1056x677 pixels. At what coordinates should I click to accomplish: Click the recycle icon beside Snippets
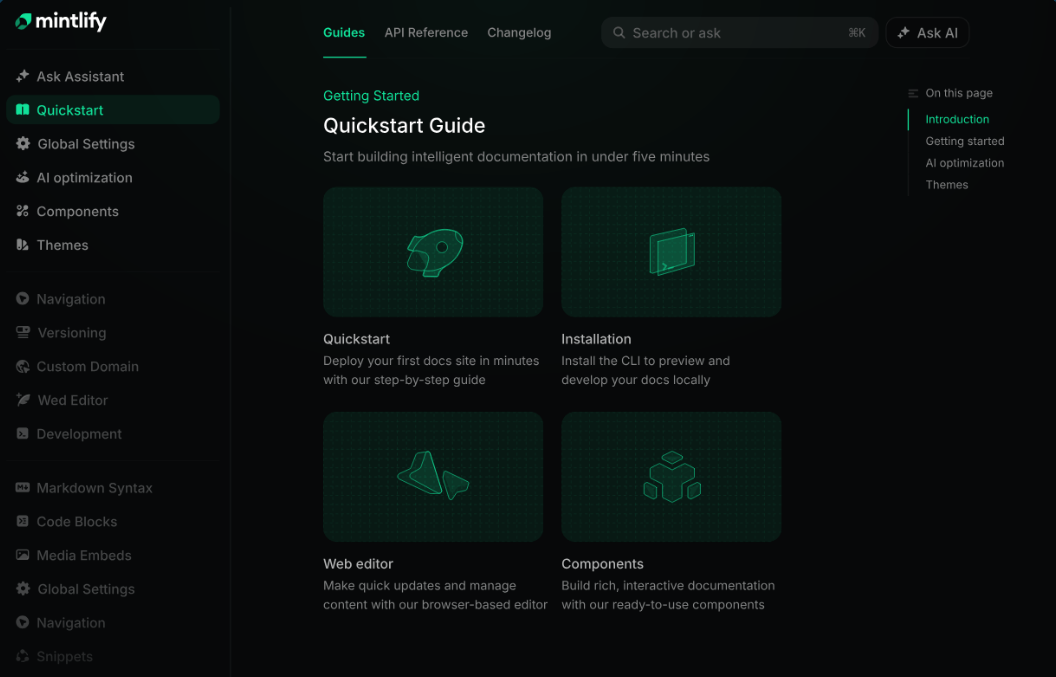point(22,655)
